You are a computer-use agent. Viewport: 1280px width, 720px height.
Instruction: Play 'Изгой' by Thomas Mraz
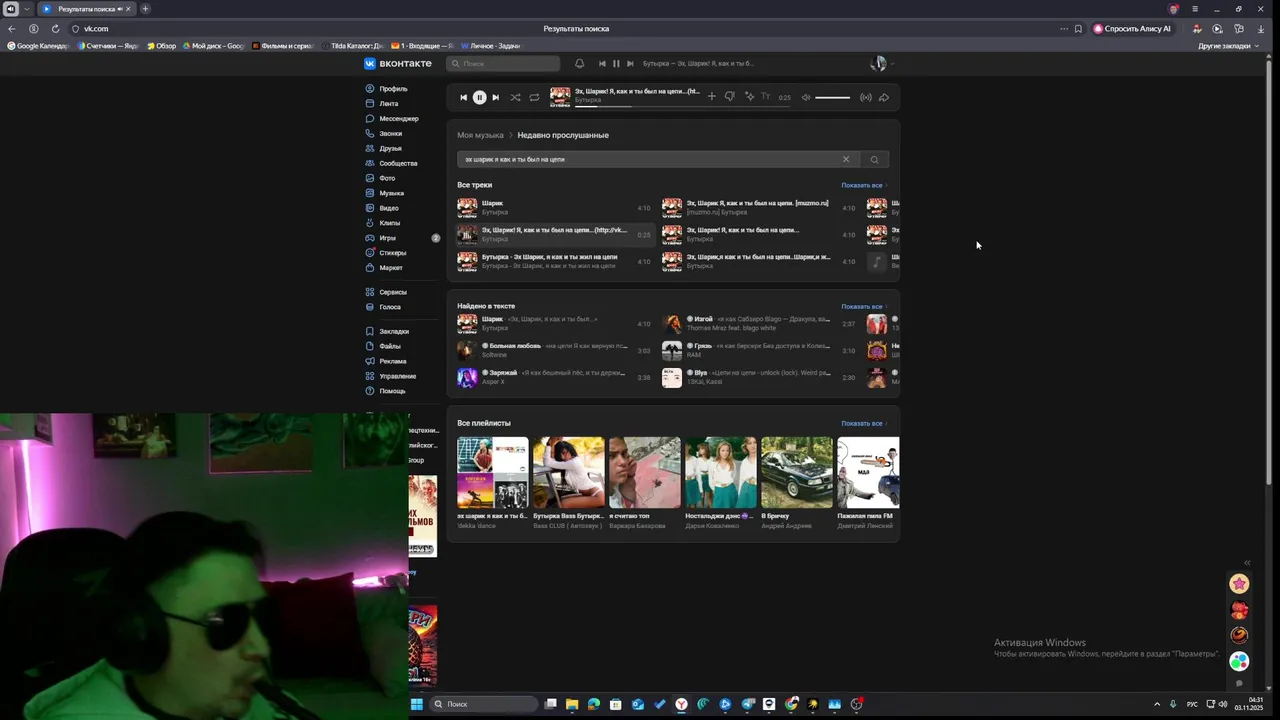(759, 323)
